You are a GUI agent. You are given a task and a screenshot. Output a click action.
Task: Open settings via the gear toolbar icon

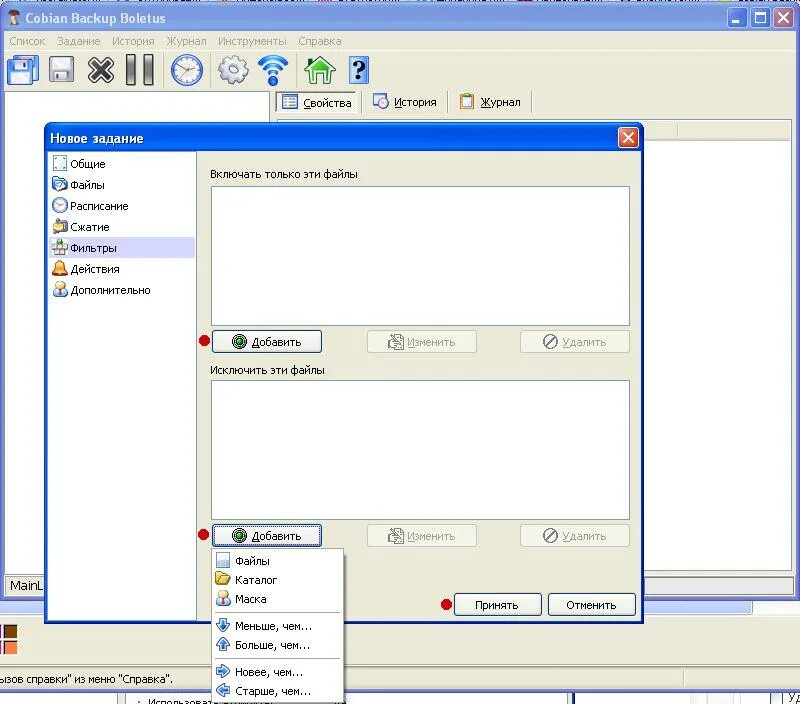click(233, 70)
